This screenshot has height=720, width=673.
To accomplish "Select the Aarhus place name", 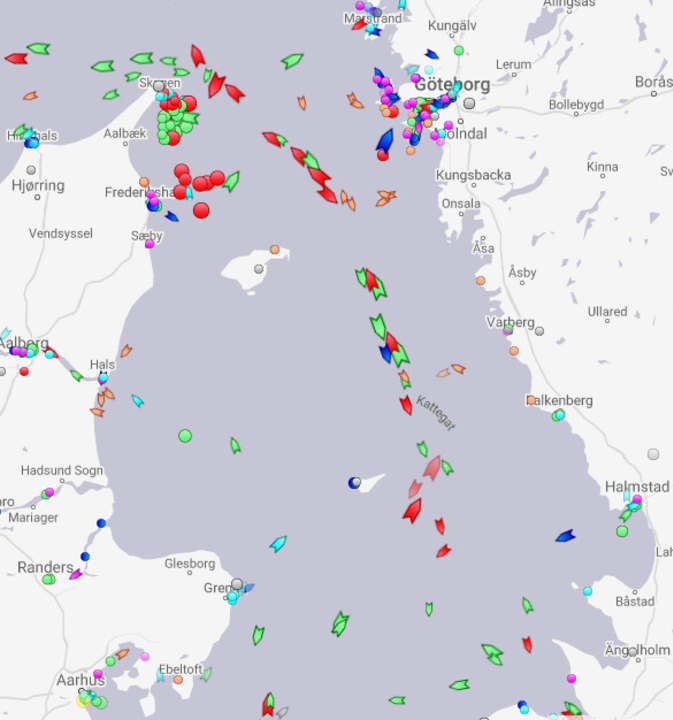I will click(x=81, y=680).
